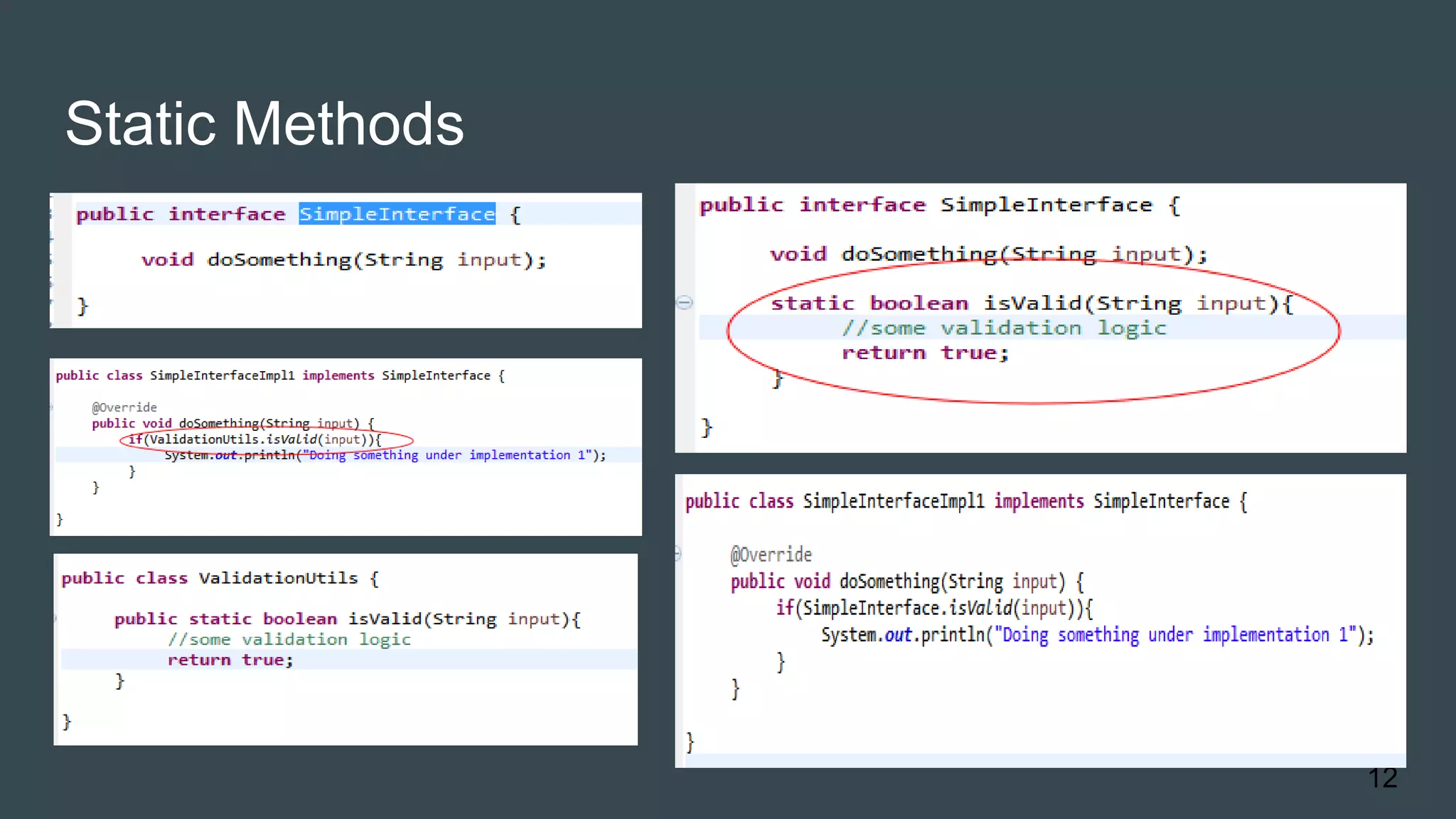Click the Static Methods slide title
Screen dimensions: 1456x819
point(264,124)
